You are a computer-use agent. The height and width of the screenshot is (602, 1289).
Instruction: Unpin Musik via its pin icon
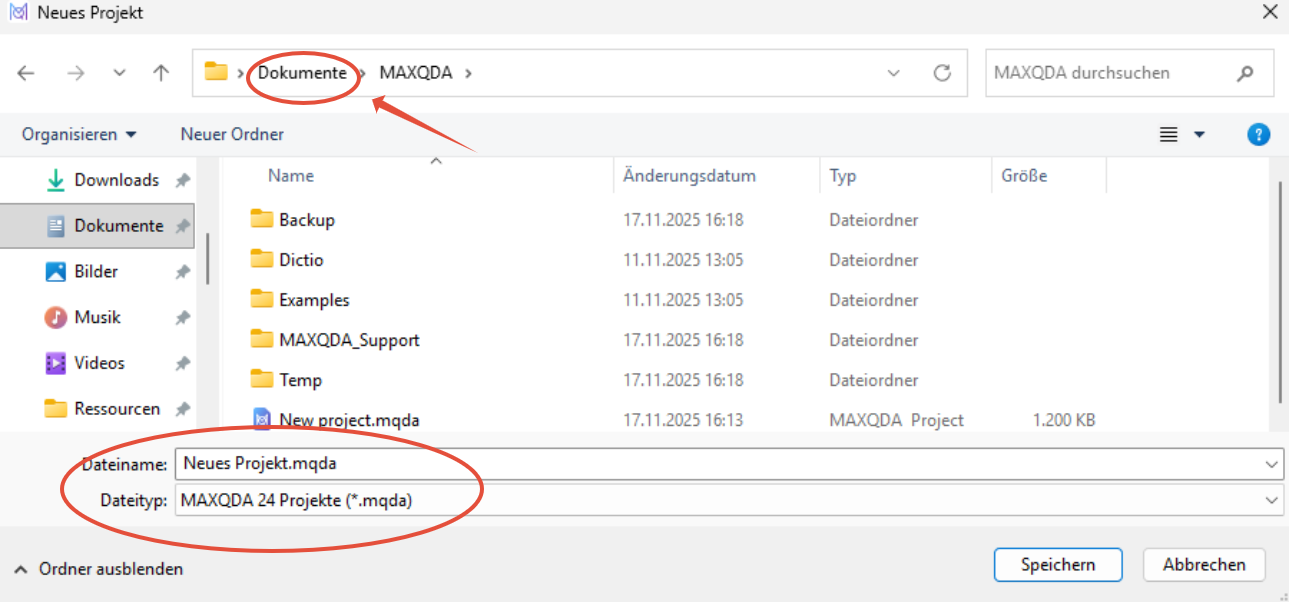(x=182, y=318)
